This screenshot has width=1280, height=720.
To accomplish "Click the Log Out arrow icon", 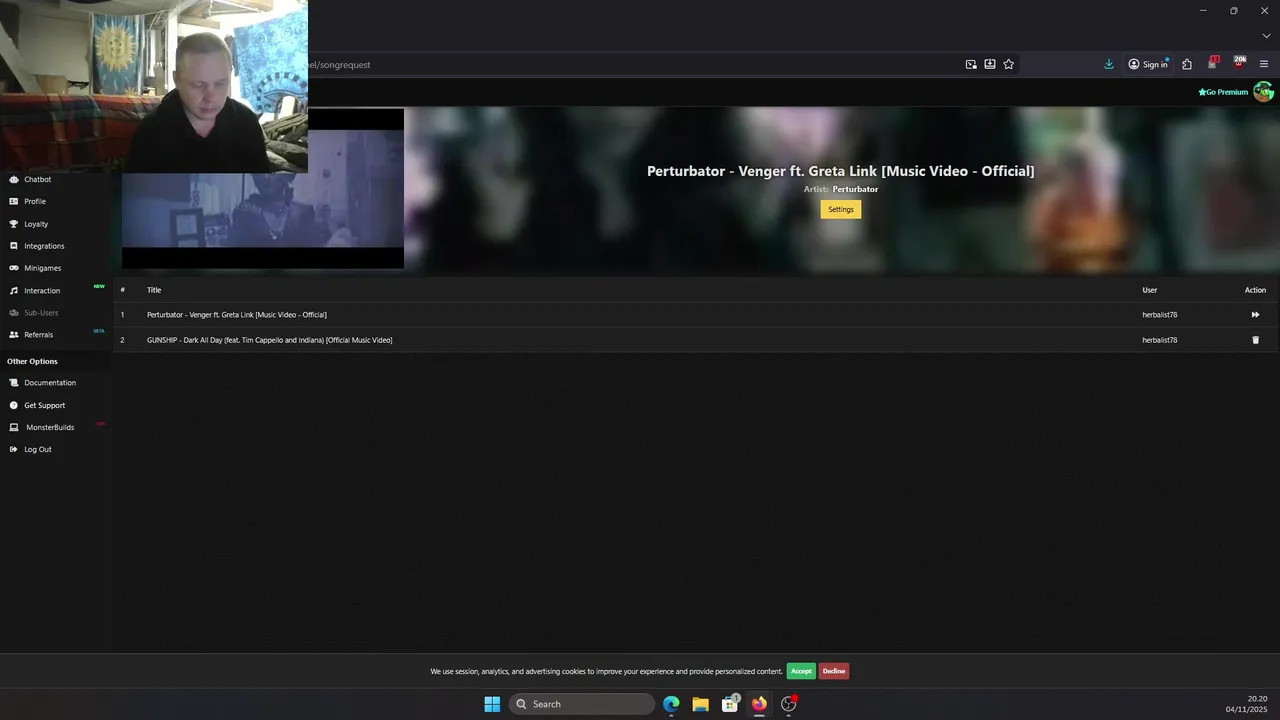I will click(x=14, y=450).
